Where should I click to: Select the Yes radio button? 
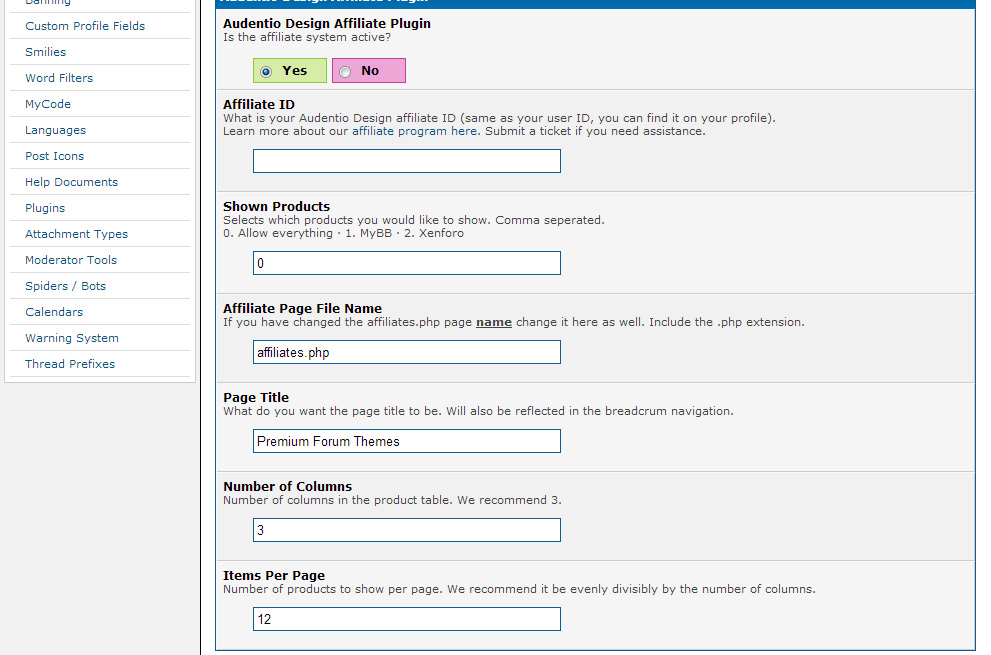pos(266,71)
